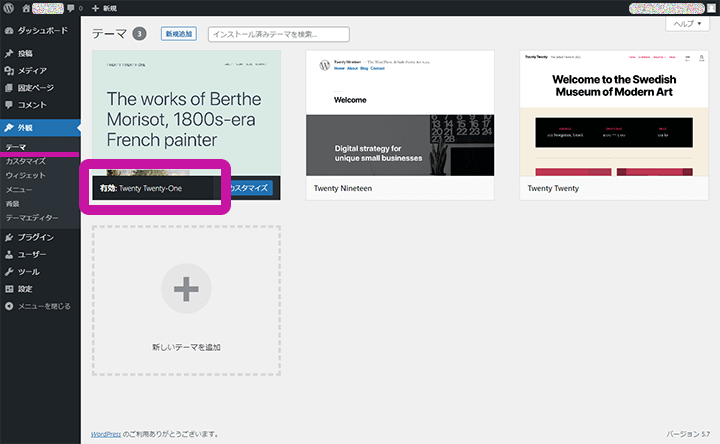Open the メディア library menu
This screenshot has width=720, height=444.
[x=32, y=70]
